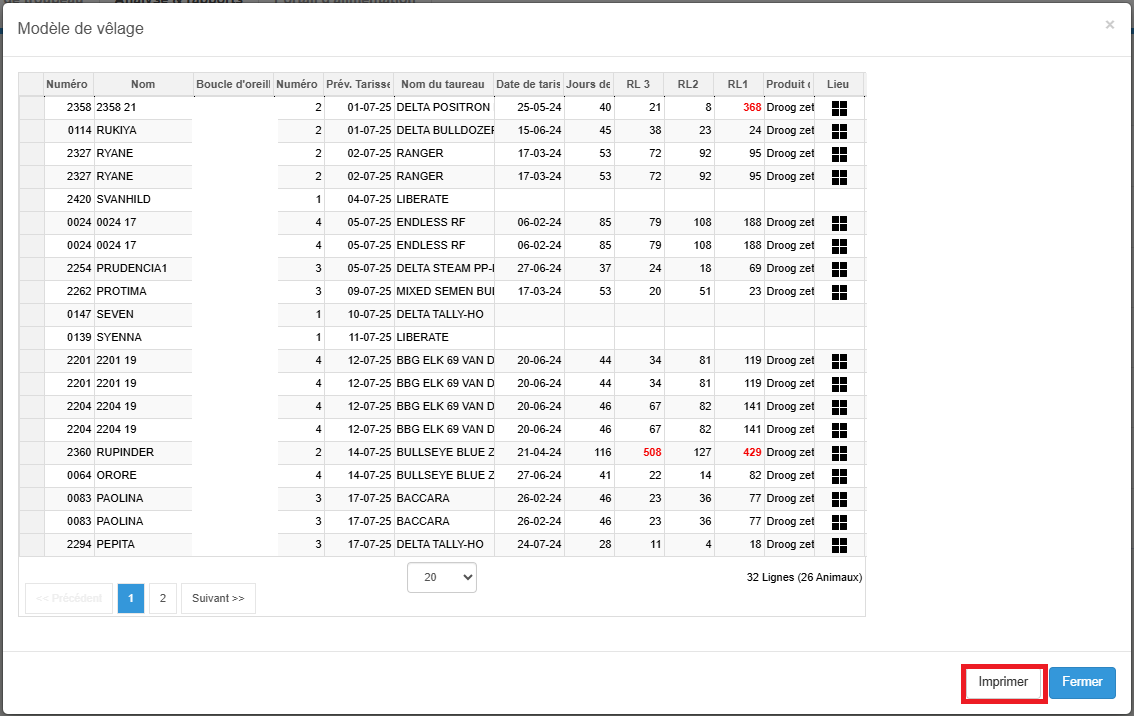Viewport: 1134px width, 716px height.
Task: Select the cell containing RUPINDER
Action: tap(143, 452)
